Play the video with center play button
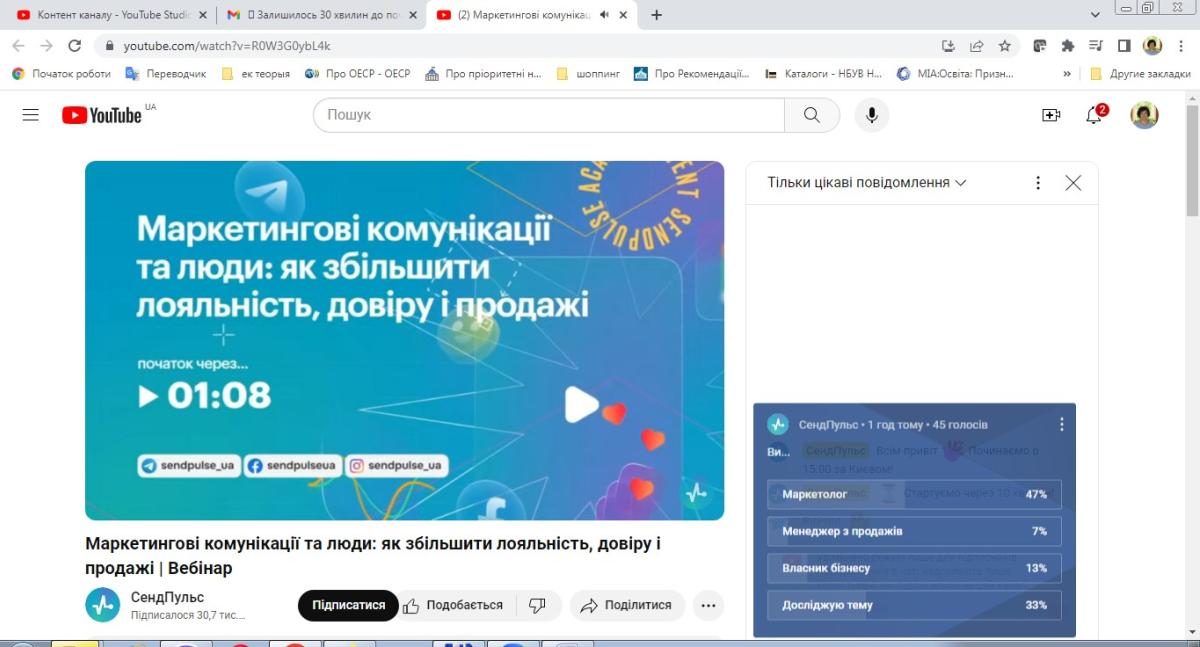1200x647 pixels. tap(581, 404)
